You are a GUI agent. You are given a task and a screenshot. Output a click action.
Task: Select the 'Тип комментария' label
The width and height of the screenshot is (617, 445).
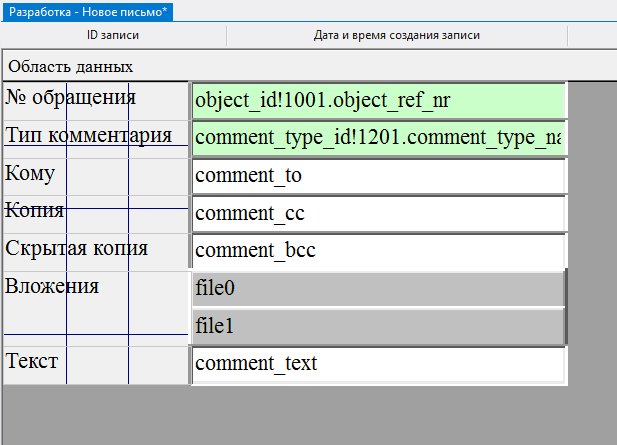(x=88, y=135)
